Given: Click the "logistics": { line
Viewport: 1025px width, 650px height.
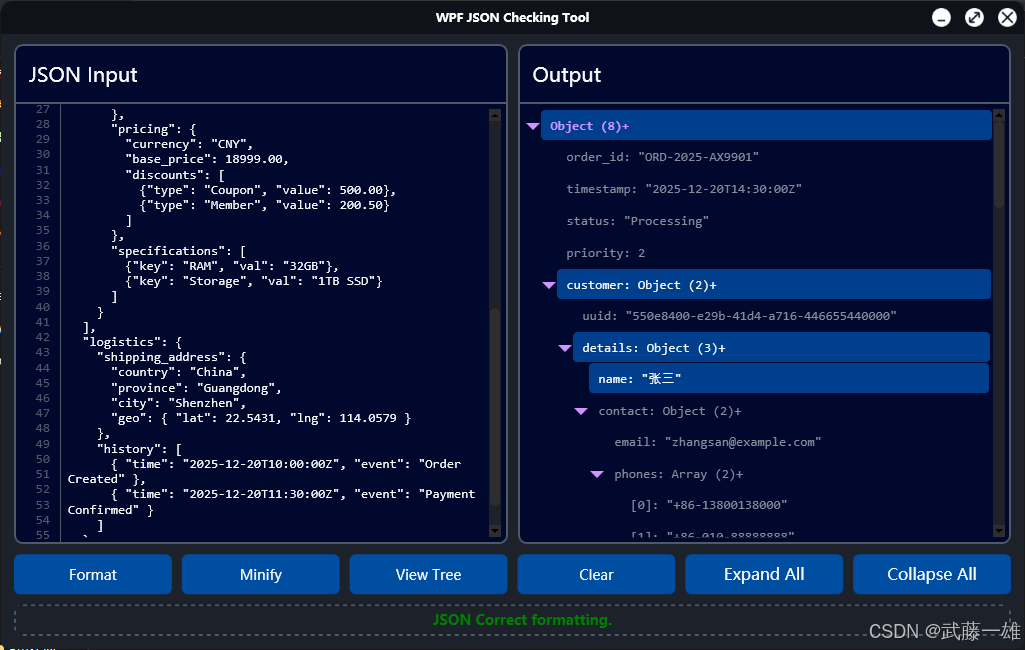Looking at the screenshot, I should (132, 342).
